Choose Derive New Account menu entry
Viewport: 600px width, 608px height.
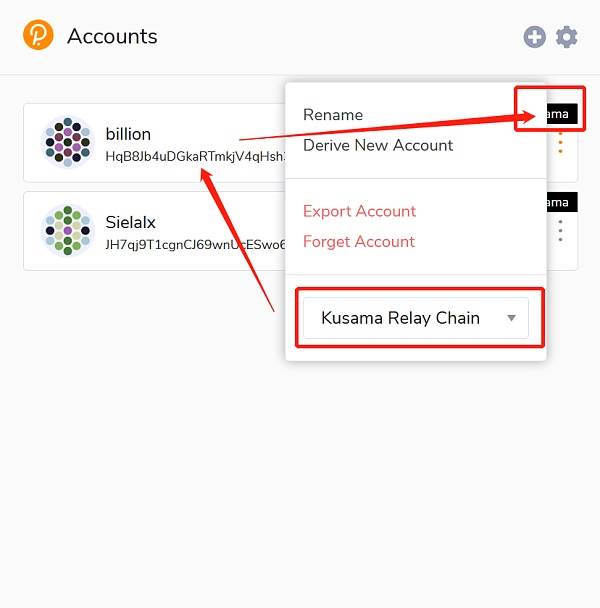pyautogui.click(x=378, y=145)
